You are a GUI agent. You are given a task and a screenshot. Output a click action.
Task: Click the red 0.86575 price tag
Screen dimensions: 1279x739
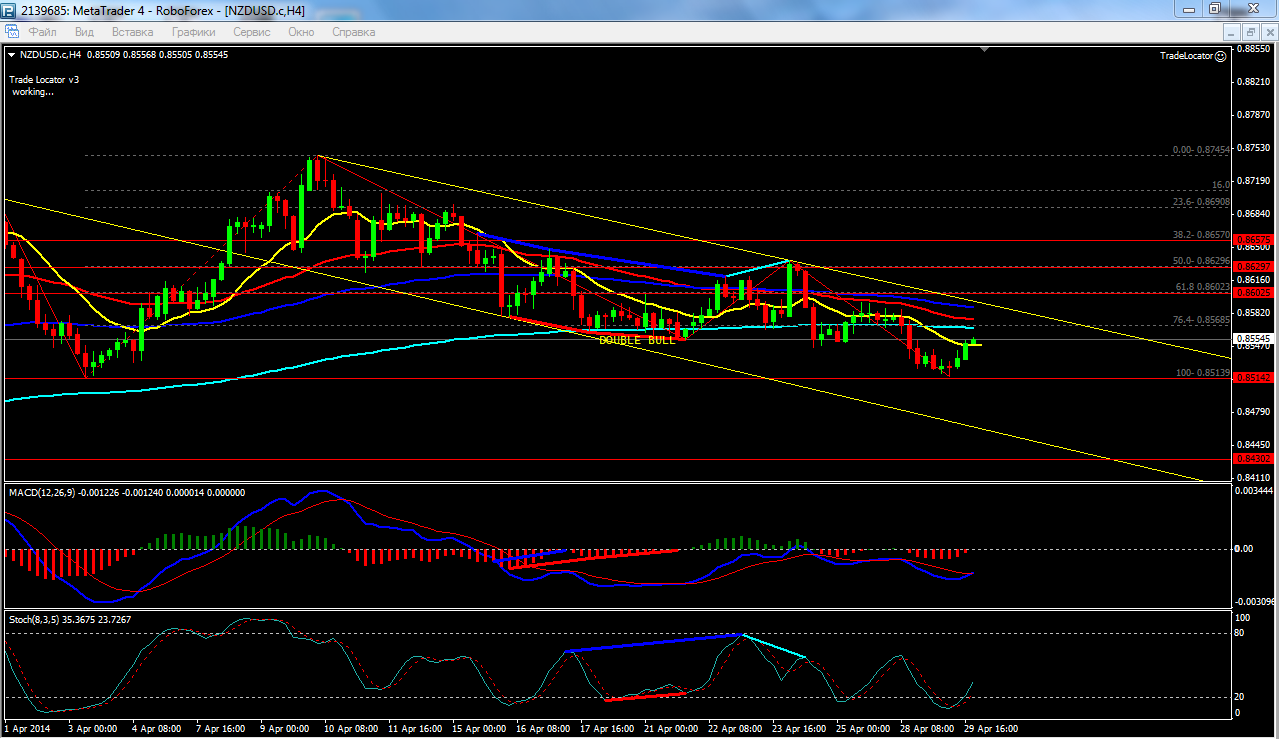click(1251, 240)
